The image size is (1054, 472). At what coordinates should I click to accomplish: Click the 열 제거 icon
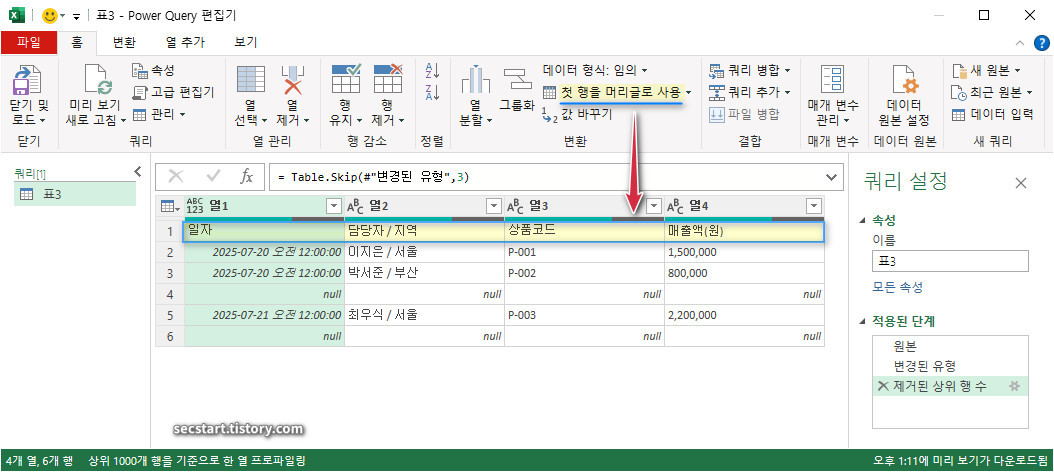292,79
